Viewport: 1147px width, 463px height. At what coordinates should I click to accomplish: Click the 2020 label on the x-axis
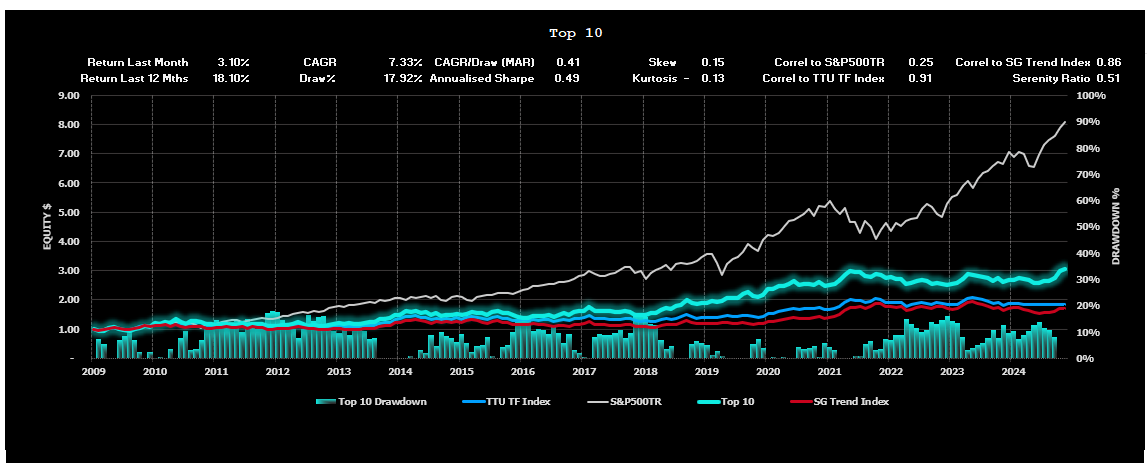point(768,372)
